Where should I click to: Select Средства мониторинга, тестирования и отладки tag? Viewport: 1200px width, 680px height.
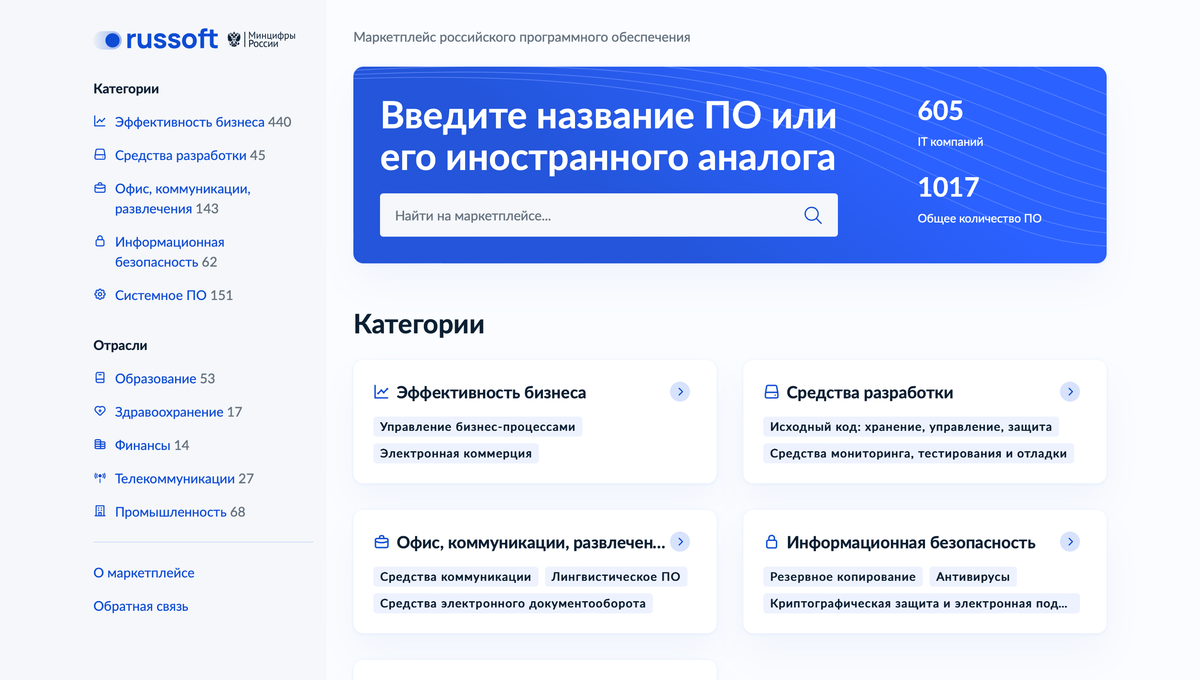click(x=919, y=453)
